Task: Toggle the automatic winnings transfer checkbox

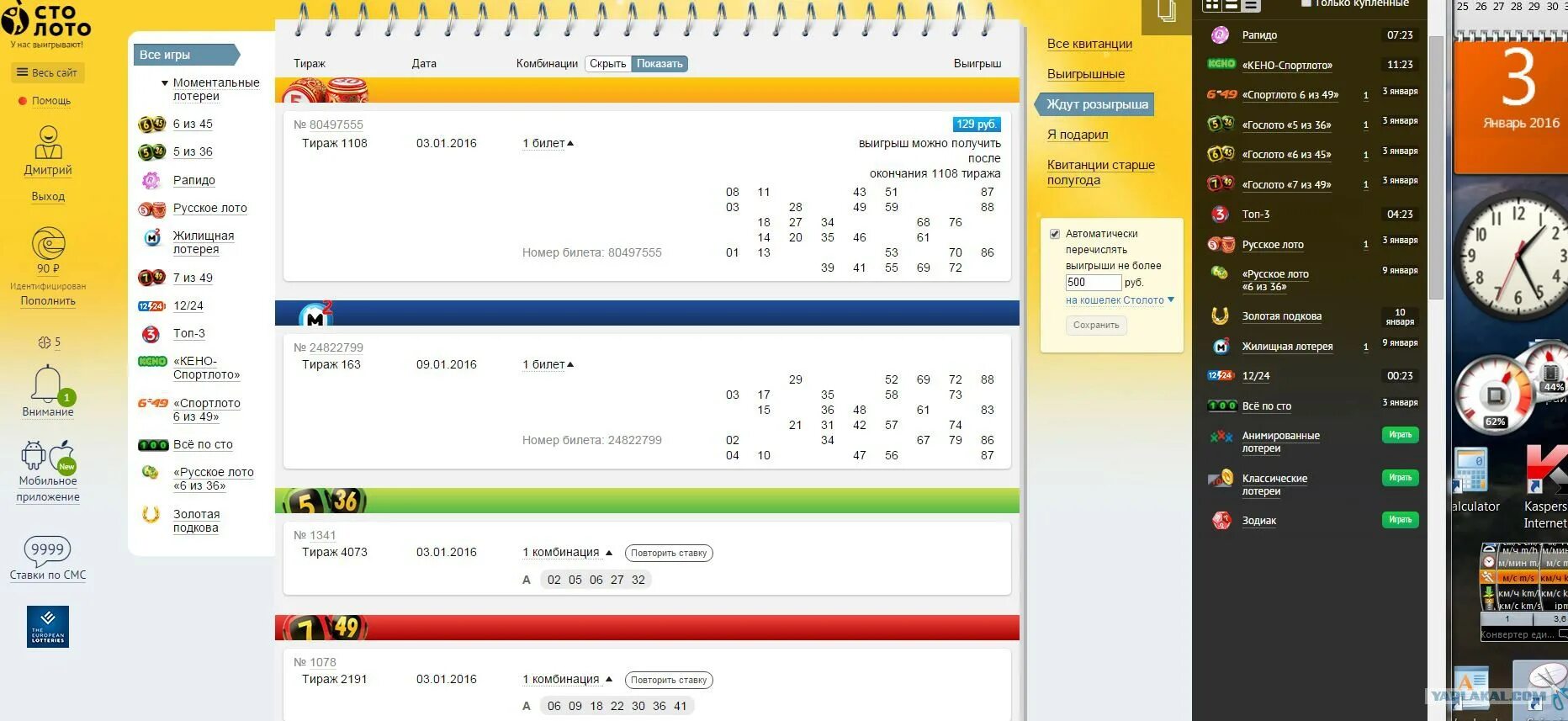Action: click(1055, 234)
